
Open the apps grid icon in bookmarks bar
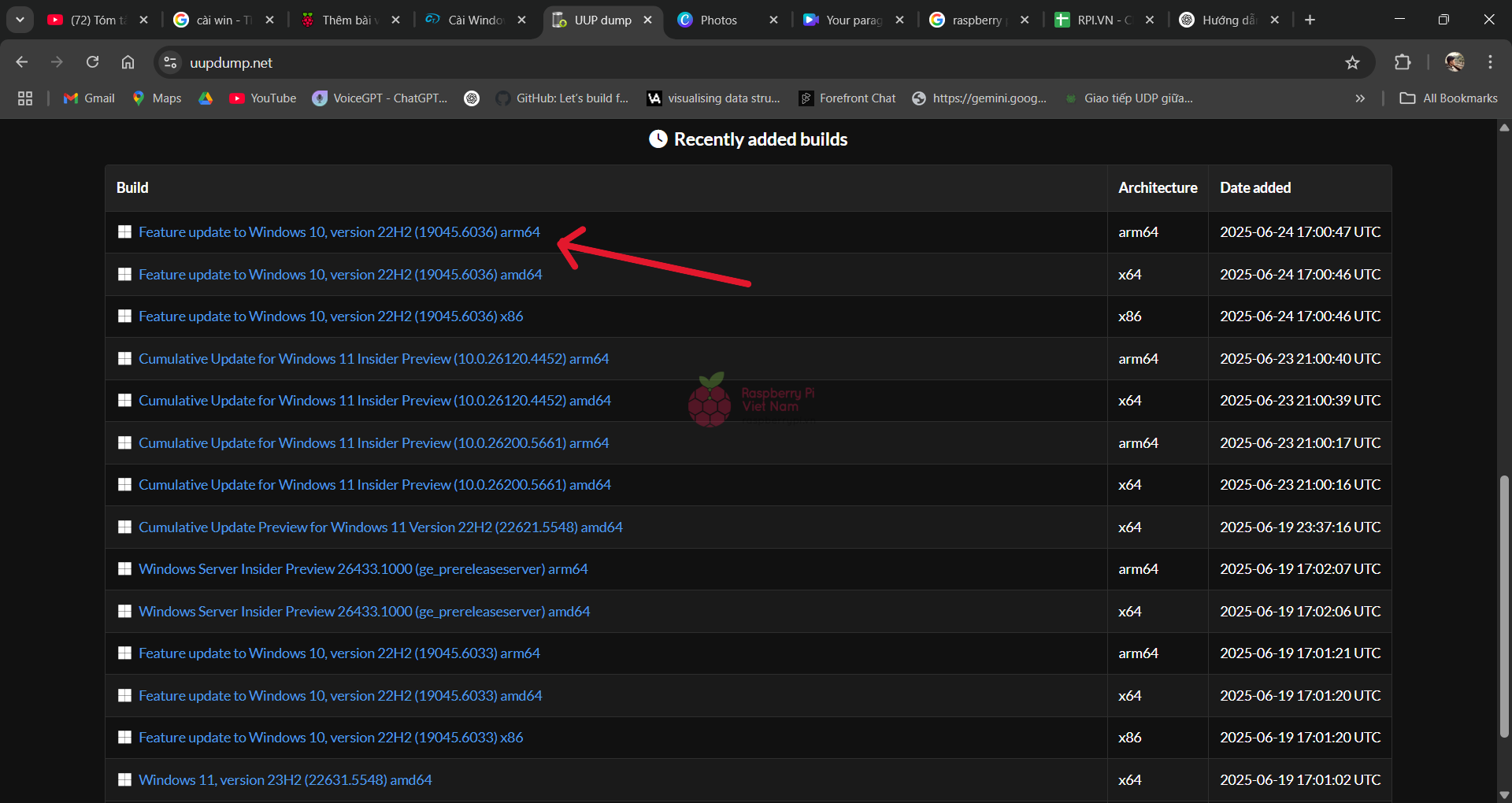25,98
